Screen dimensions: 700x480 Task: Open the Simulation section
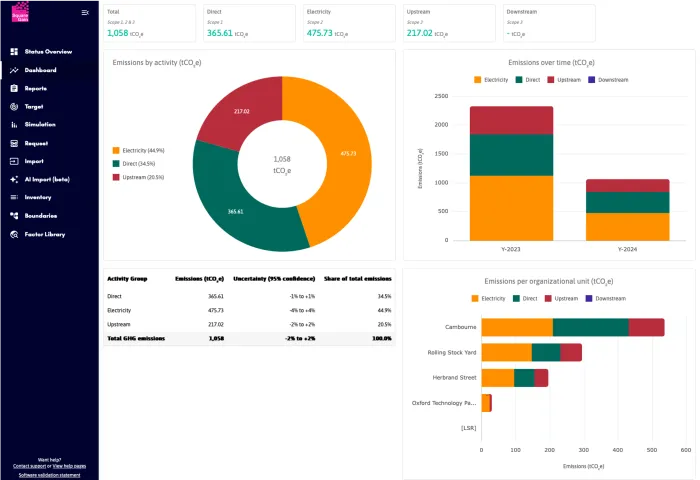(x=40, y=125)
